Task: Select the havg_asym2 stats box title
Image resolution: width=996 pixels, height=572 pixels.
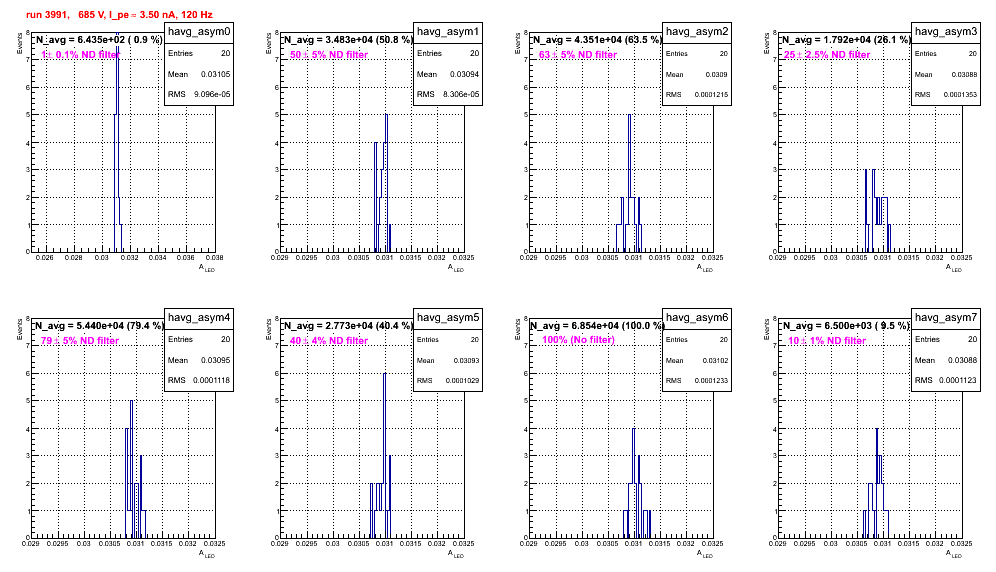Action: [x=697, y=32]
